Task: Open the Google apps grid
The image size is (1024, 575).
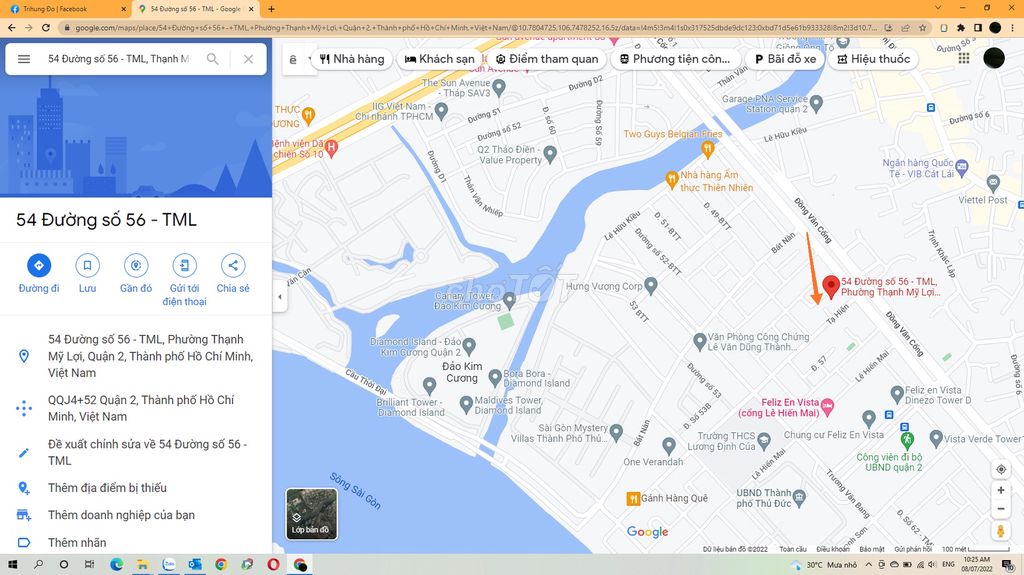Action: coord(964,58)
